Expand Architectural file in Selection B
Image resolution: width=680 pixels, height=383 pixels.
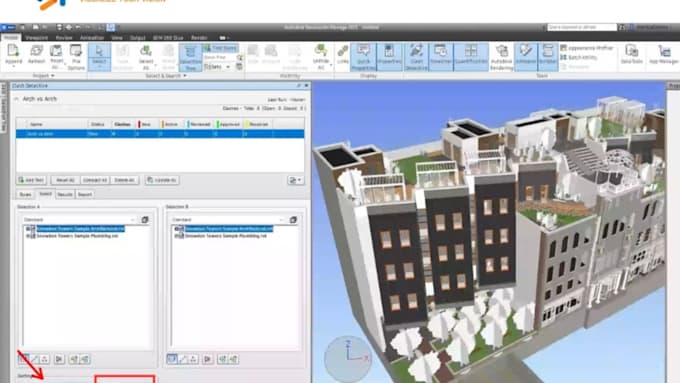(x=176, y=229)
